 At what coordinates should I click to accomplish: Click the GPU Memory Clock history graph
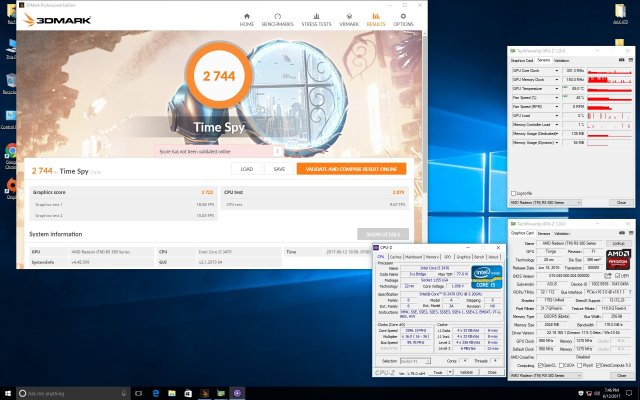[x=609, y=80]
